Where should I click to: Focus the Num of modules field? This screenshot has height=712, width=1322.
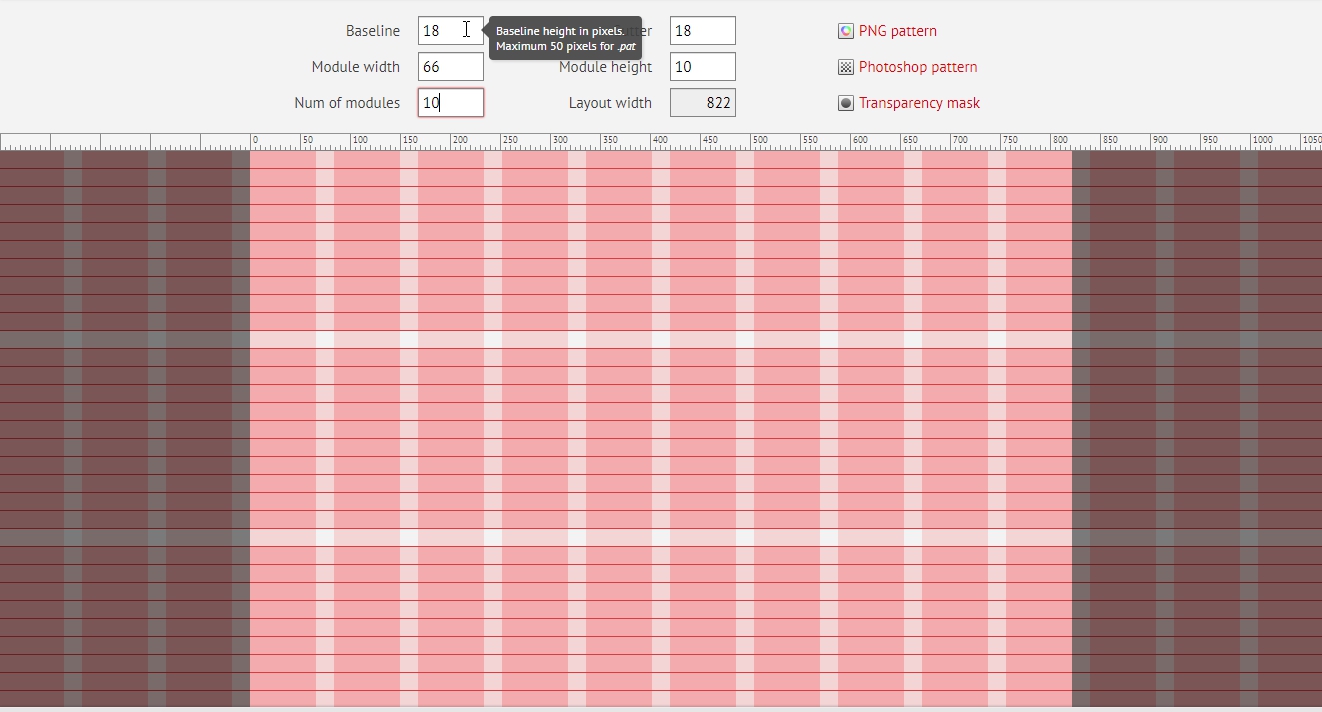[x=450, y=103]
